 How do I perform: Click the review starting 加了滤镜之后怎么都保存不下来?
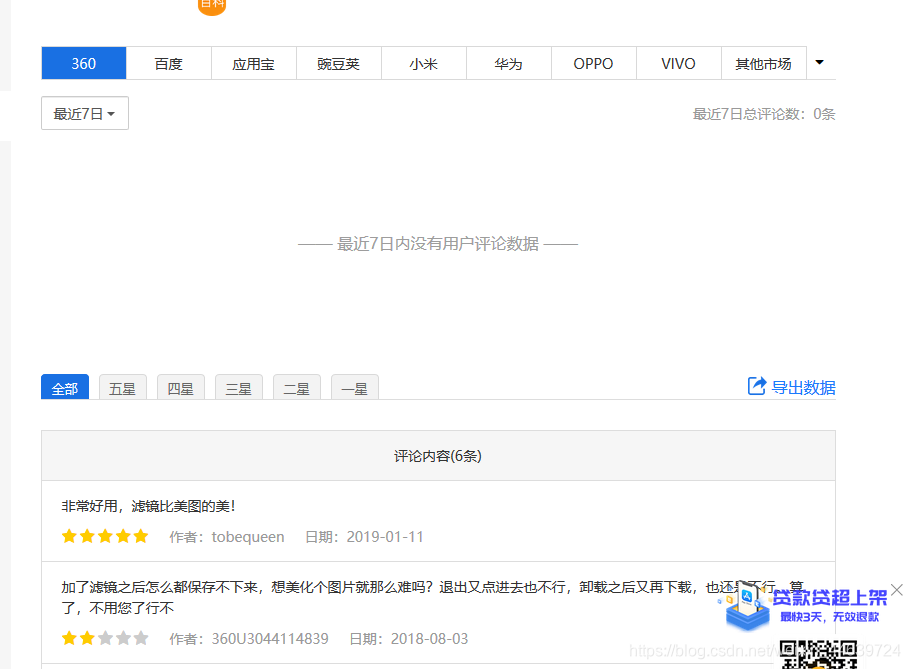432,598
